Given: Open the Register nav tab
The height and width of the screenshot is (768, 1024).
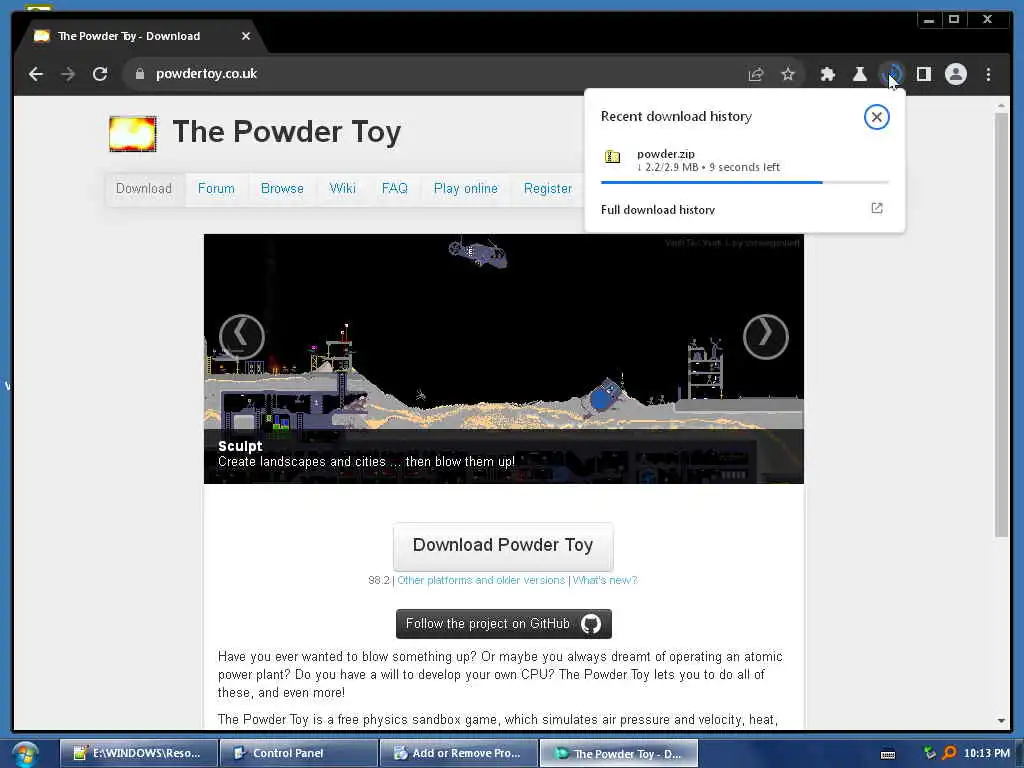Looking at the screenshot, I should 547,189.
